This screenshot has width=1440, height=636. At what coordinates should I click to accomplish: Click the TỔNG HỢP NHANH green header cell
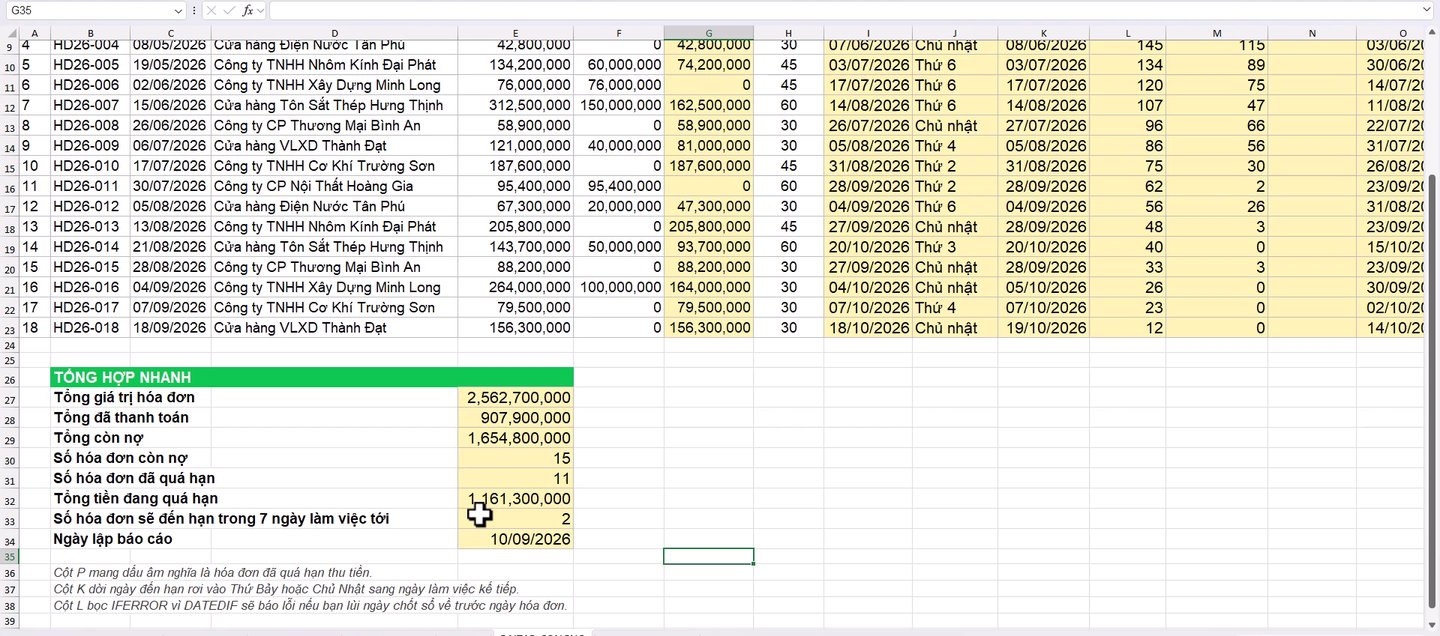pos(312,377)
